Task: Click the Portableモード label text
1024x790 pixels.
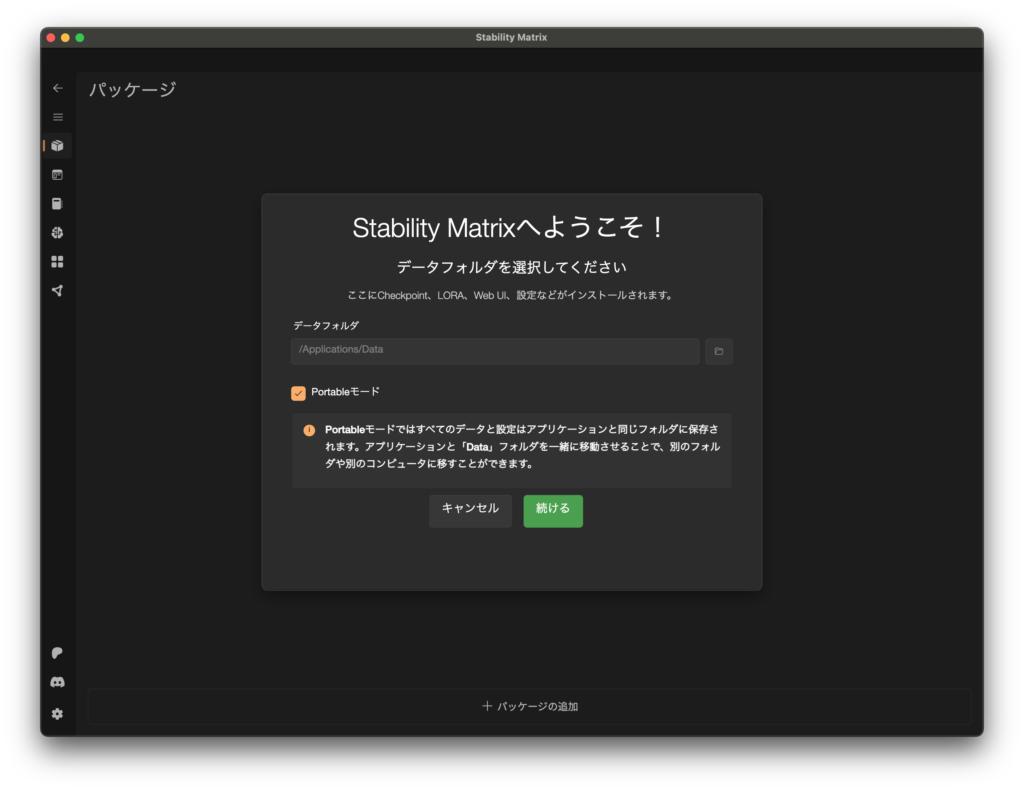Action: coord(345,392)
